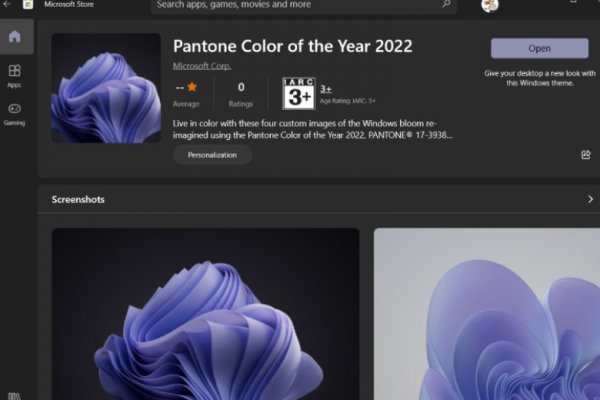Open the 3+ age rating link

point(326,88)
